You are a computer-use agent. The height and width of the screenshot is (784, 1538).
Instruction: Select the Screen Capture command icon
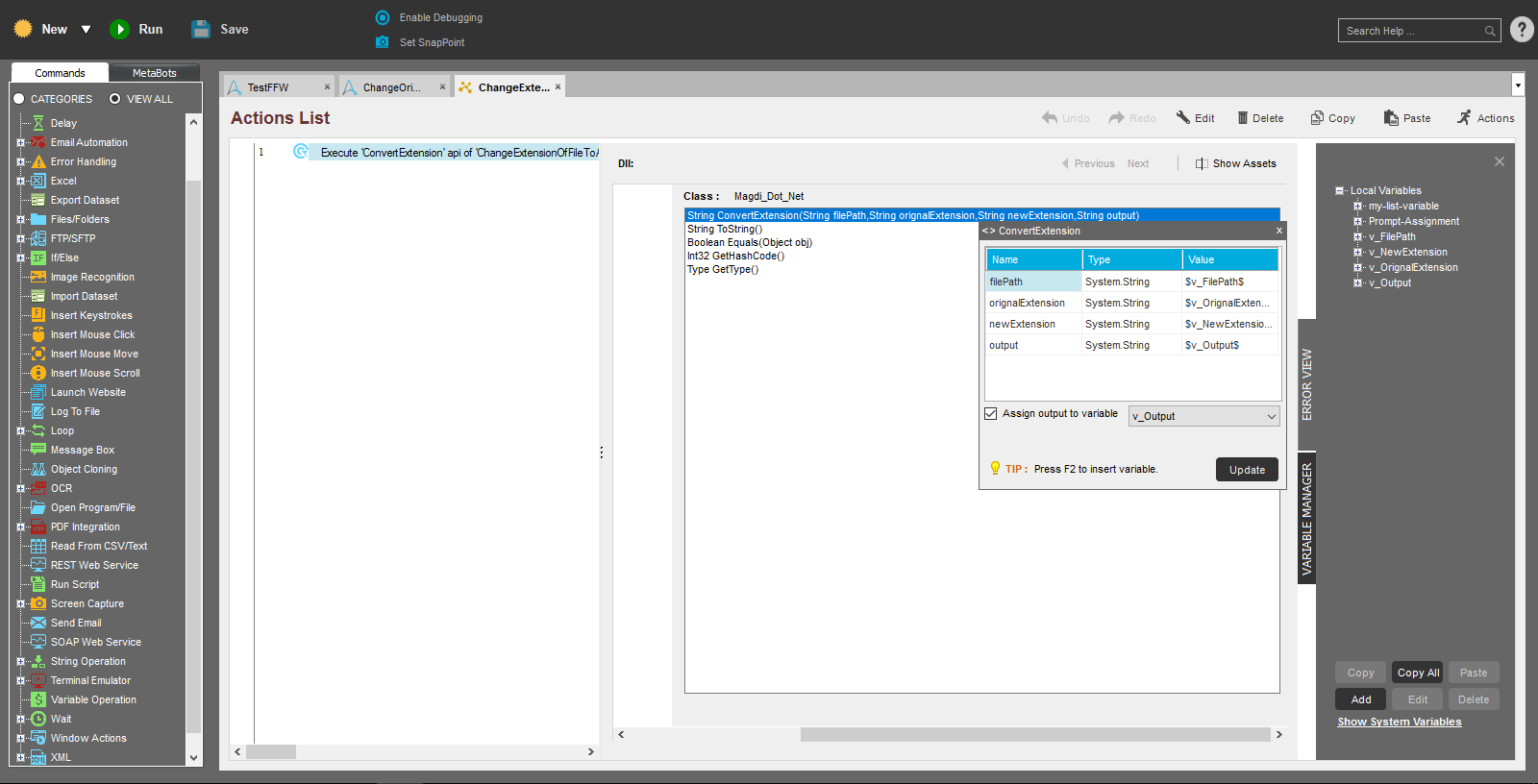38,603
